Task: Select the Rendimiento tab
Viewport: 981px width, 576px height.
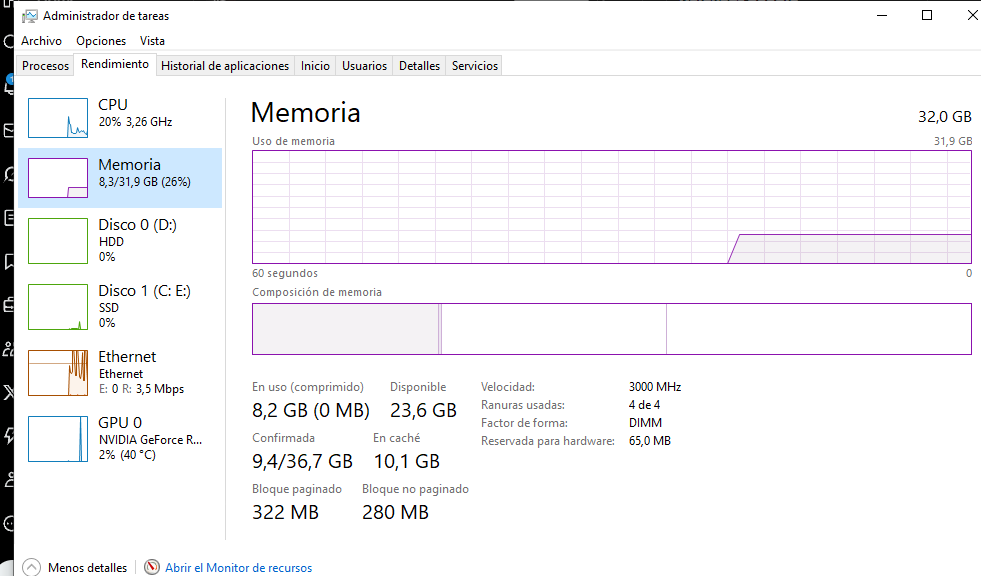Action: [115, 64]
